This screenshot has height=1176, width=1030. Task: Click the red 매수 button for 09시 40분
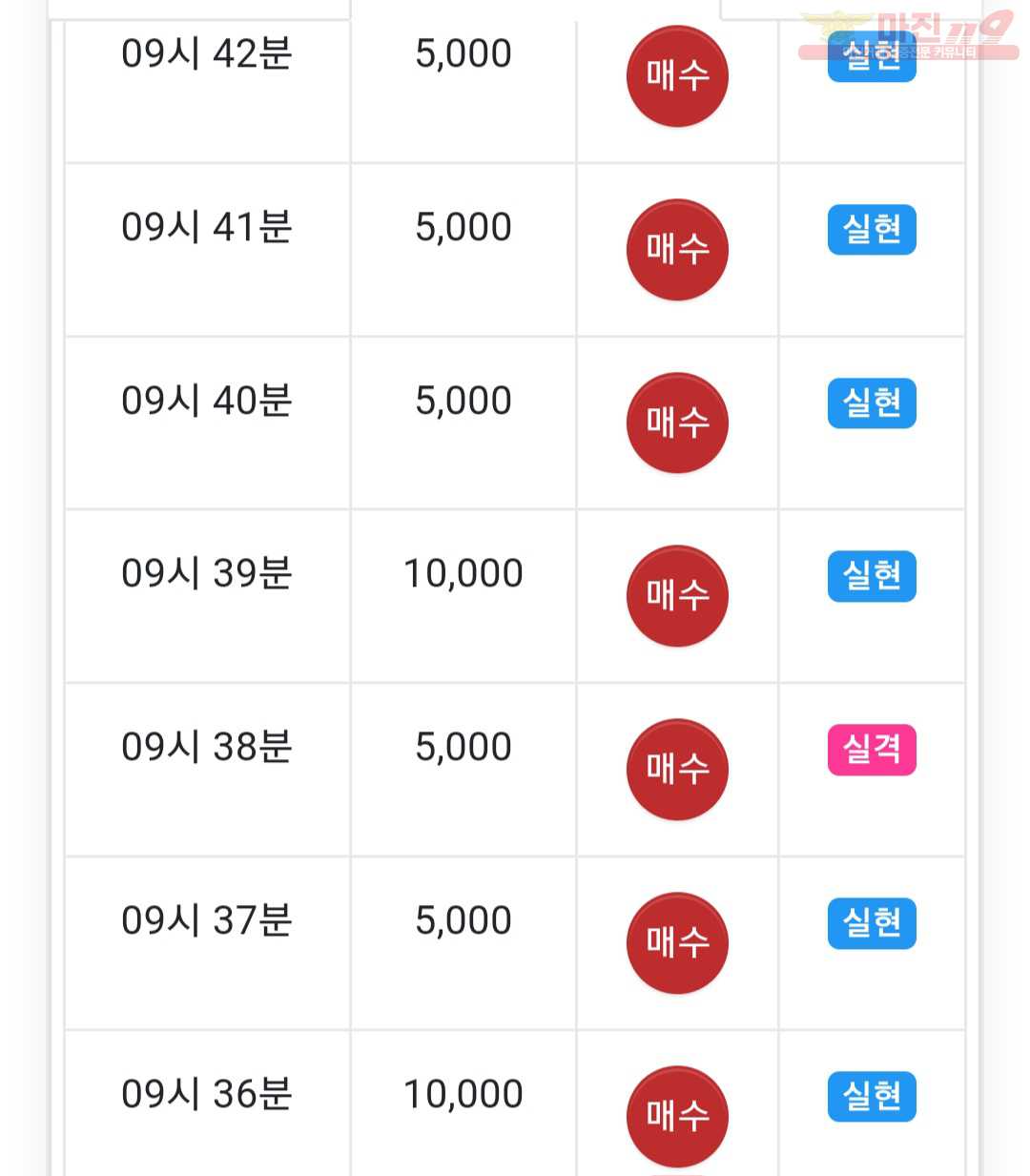point(677,423)
